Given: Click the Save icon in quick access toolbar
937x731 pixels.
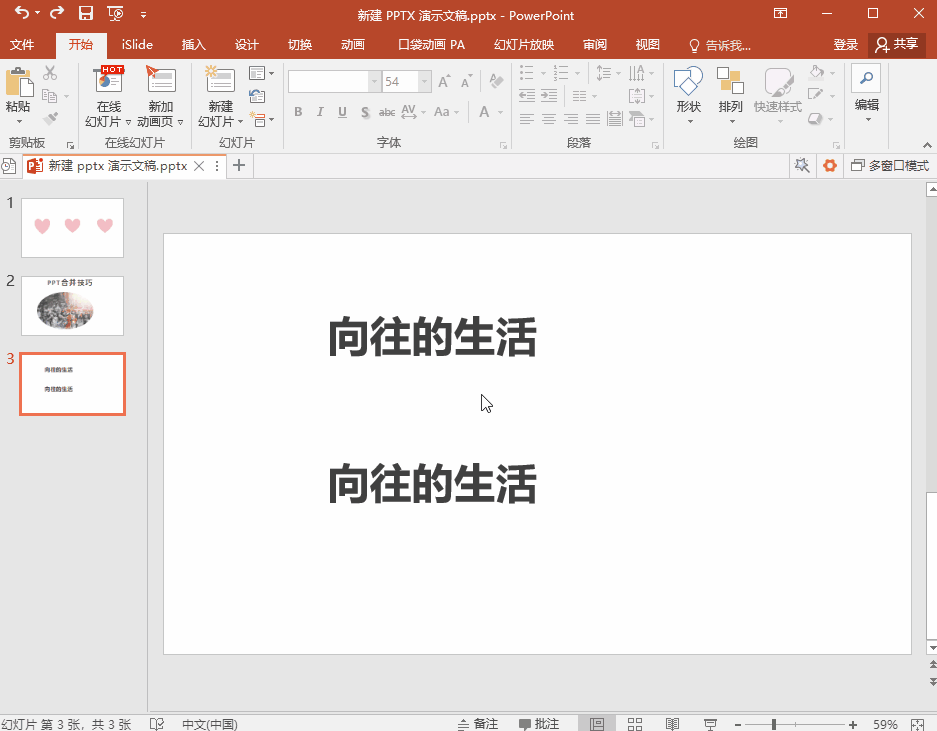Looking at the screenshot, I should click(86, 13).
